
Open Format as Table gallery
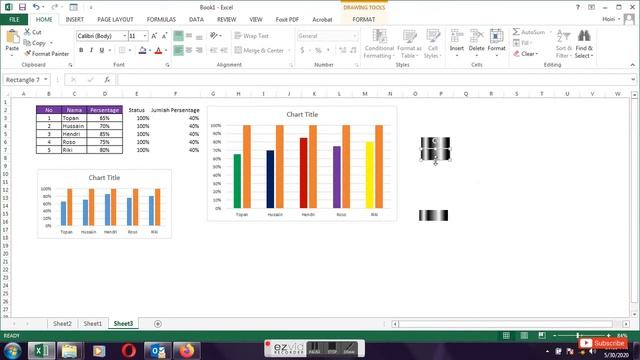pyautogui.click(x=409, y=44)
